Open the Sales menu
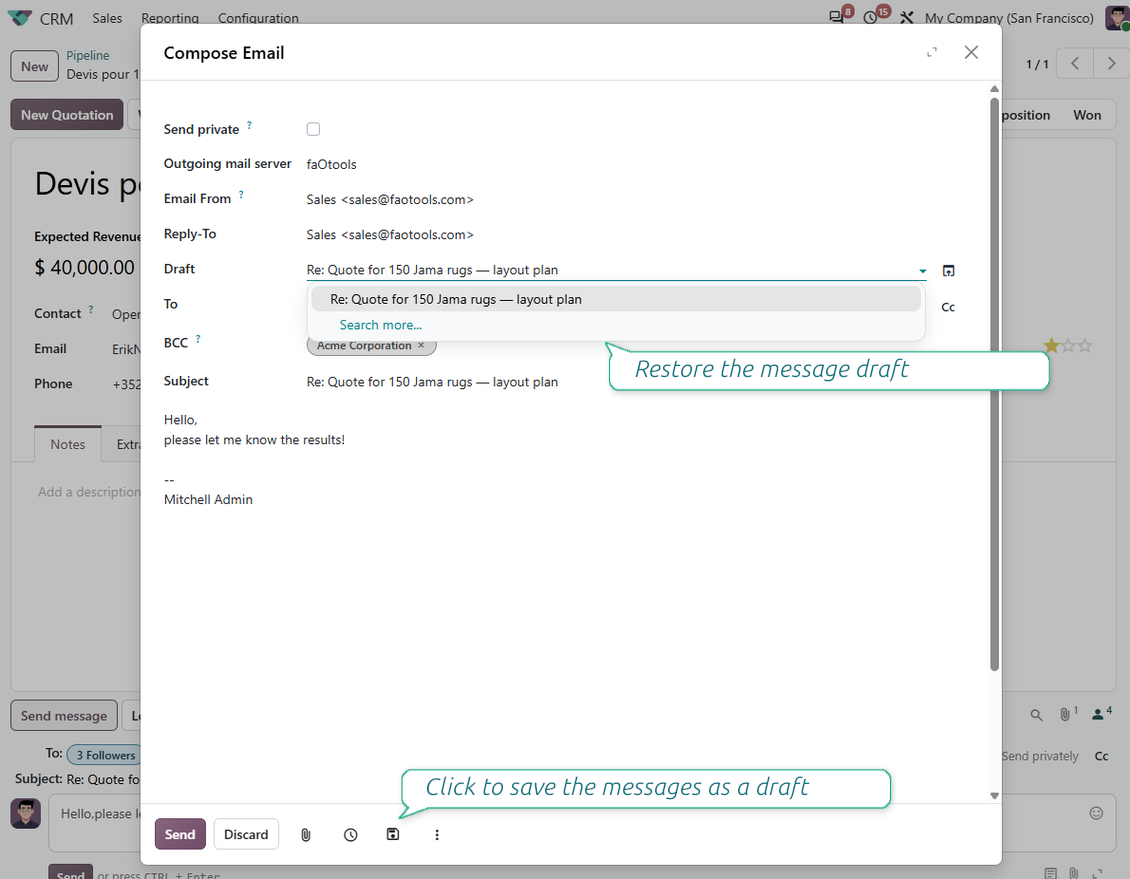The image size is (1130, 879). point(107,18)
